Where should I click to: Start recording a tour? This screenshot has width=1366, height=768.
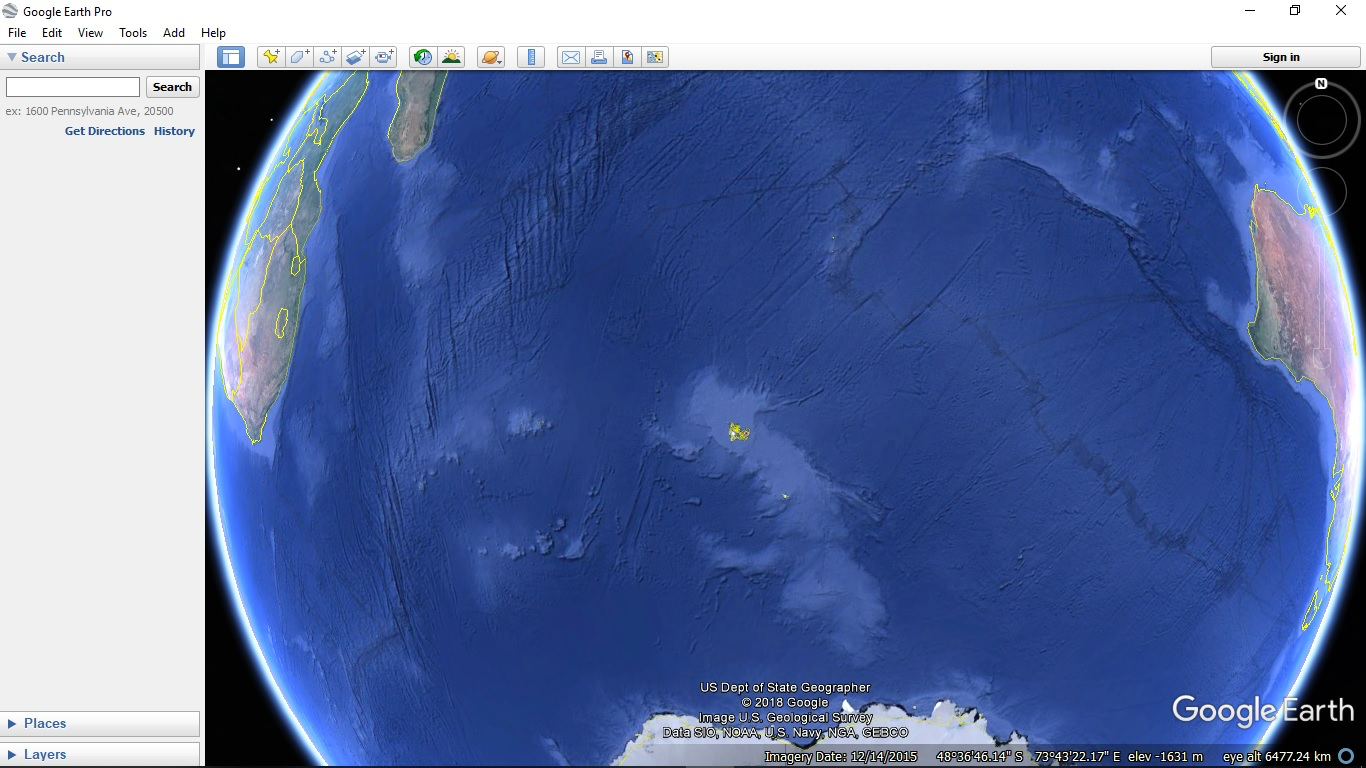click(x=384, y=57)
